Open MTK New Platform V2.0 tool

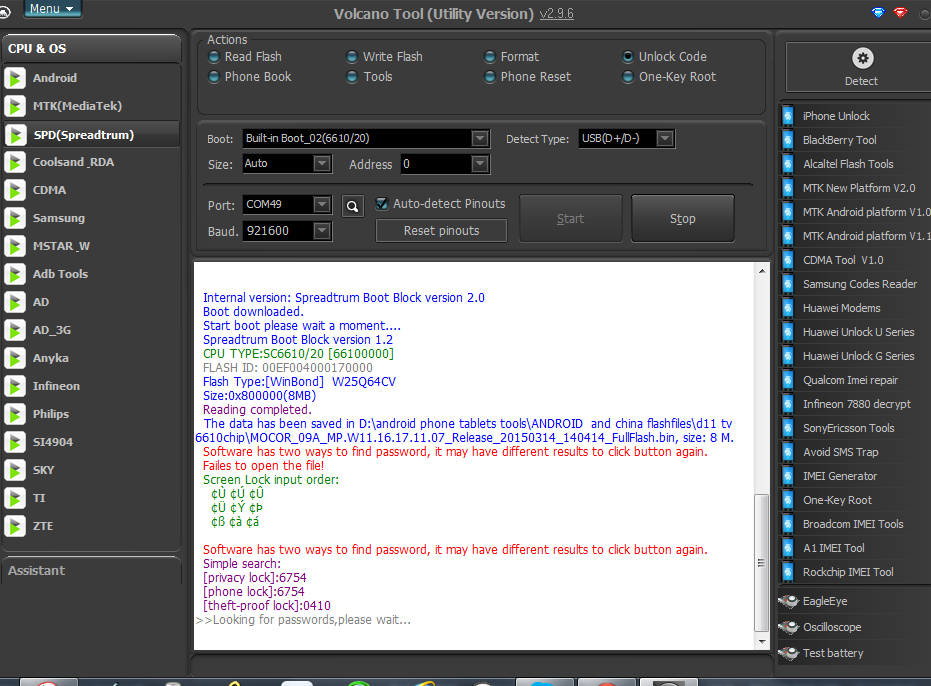click(859, 188)
